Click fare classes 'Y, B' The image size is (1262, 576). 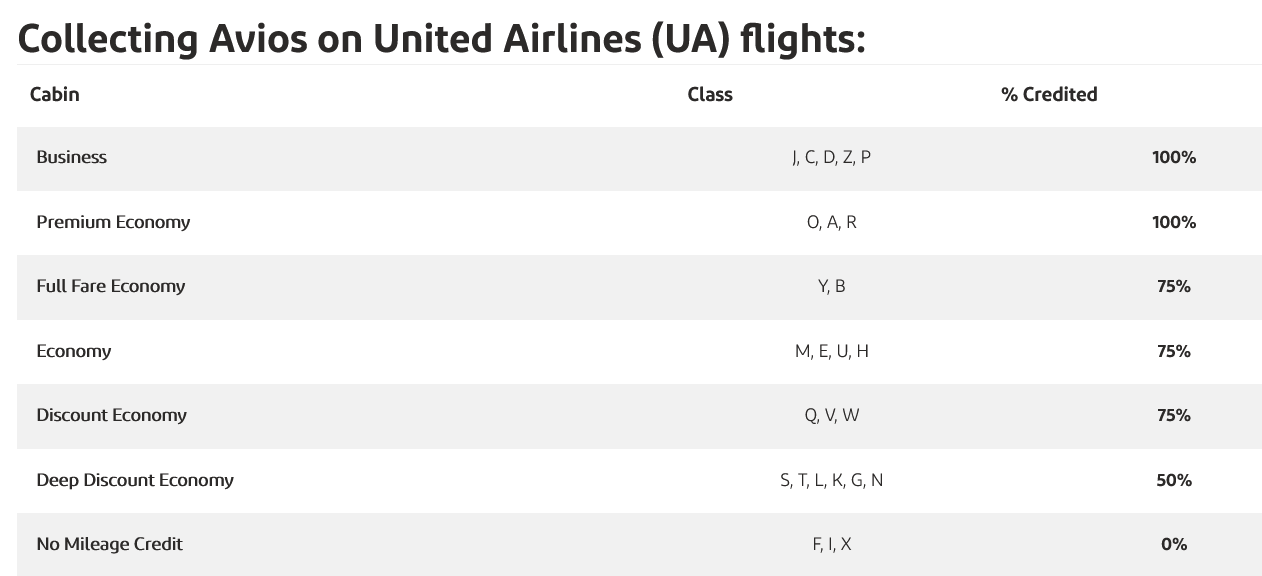pos(831,286)
